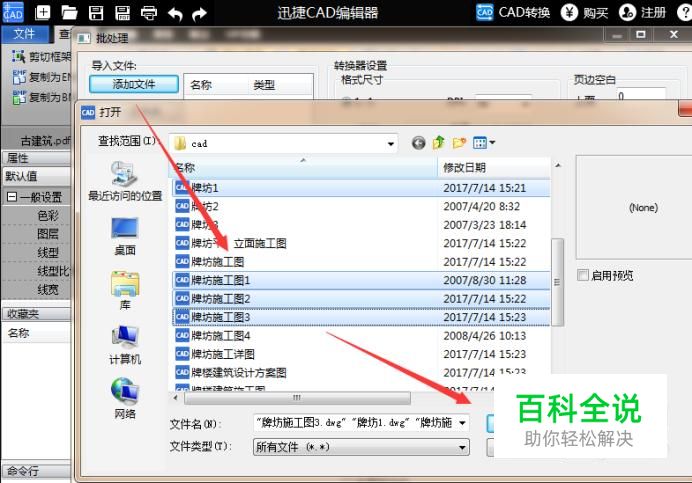Enable the 启用预览 checkbox
Image resolution: width=692 pixels, height=483 pixels.
583,275
